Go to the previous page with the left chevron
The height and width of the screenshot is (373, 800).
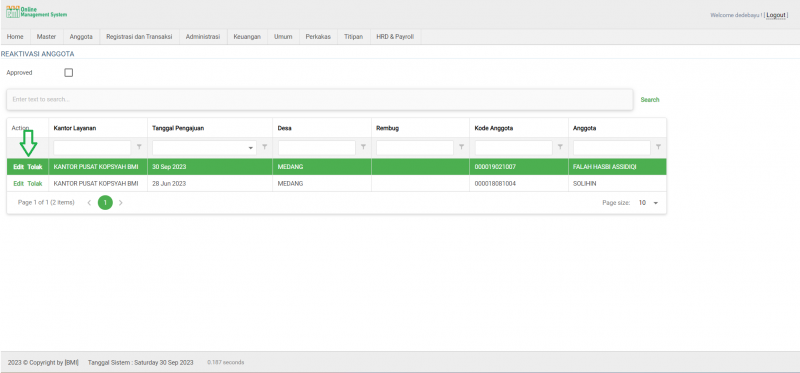[89, 203]
